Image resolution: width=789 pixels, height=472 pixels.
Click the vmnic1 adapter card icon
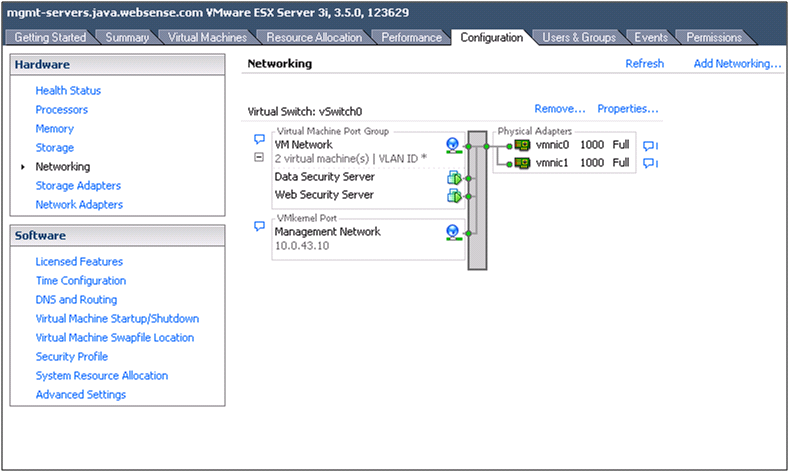point(523,163)
